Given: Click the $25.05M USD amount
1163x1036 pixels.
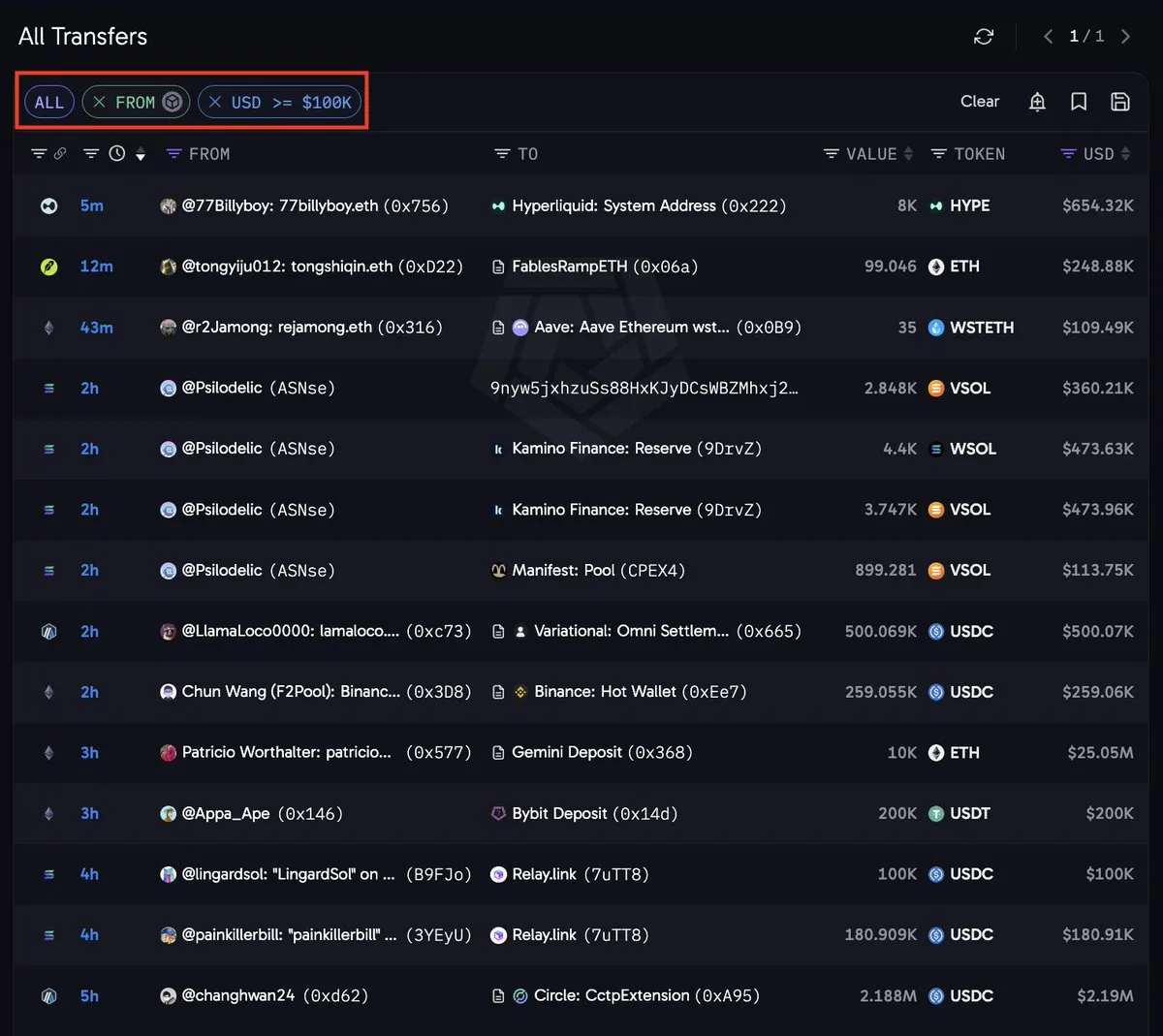Looking at the screenshot, I should click(x=1100, y=752).
